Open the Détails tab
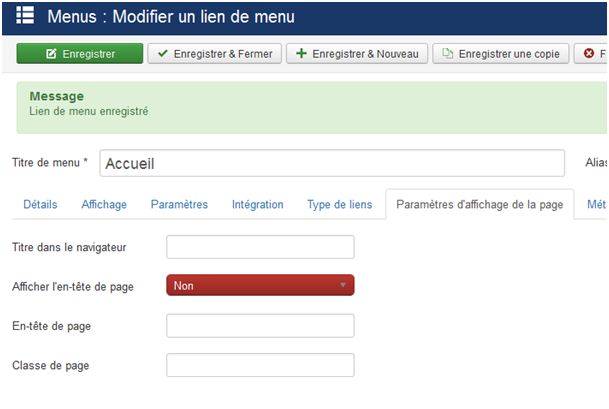 point(40,204)
